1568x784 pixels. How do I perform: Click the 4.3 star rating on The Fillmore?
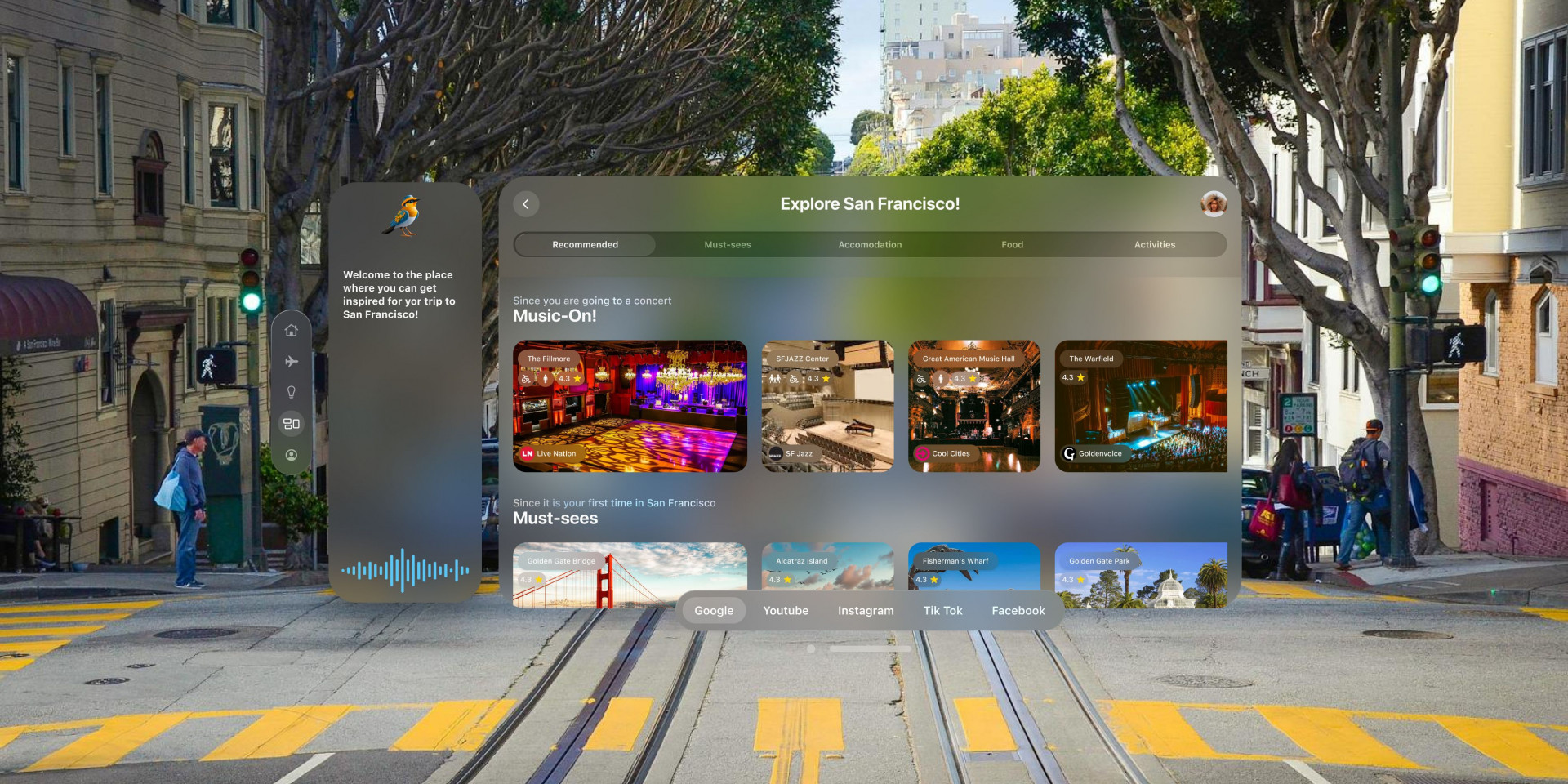click(570, 379)
